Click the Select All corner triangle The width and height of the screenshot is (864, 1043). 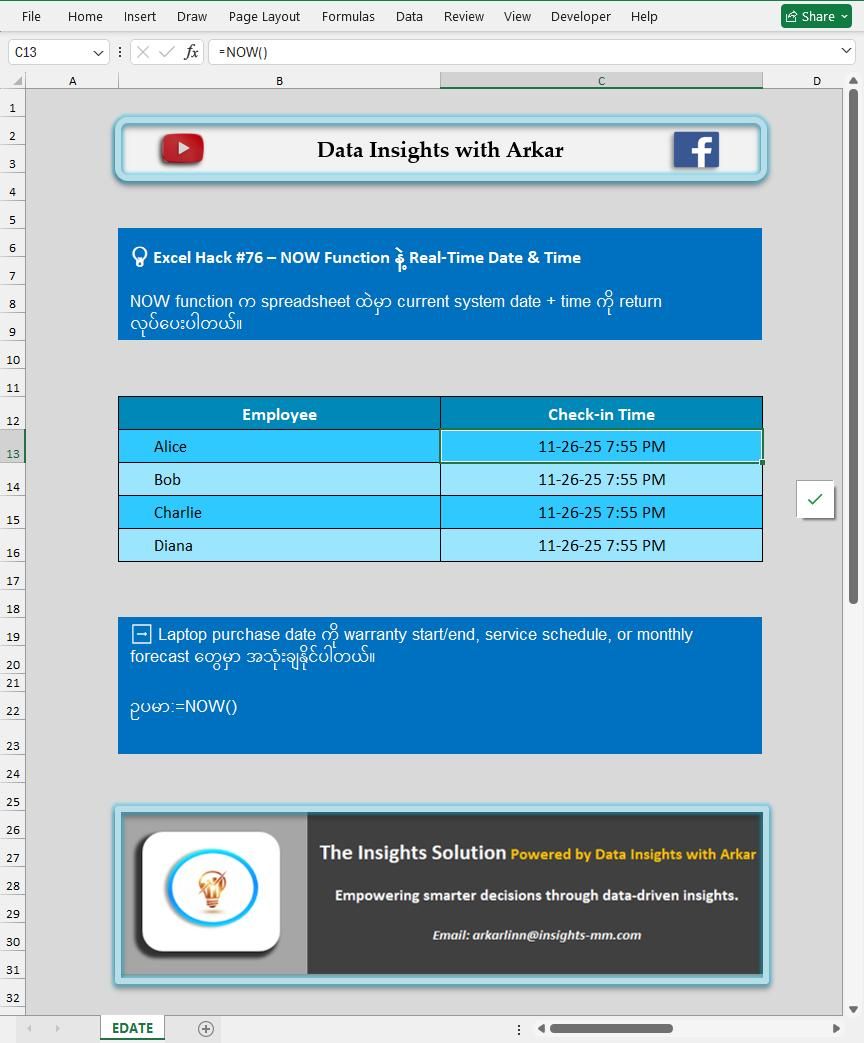click(17, 81)
